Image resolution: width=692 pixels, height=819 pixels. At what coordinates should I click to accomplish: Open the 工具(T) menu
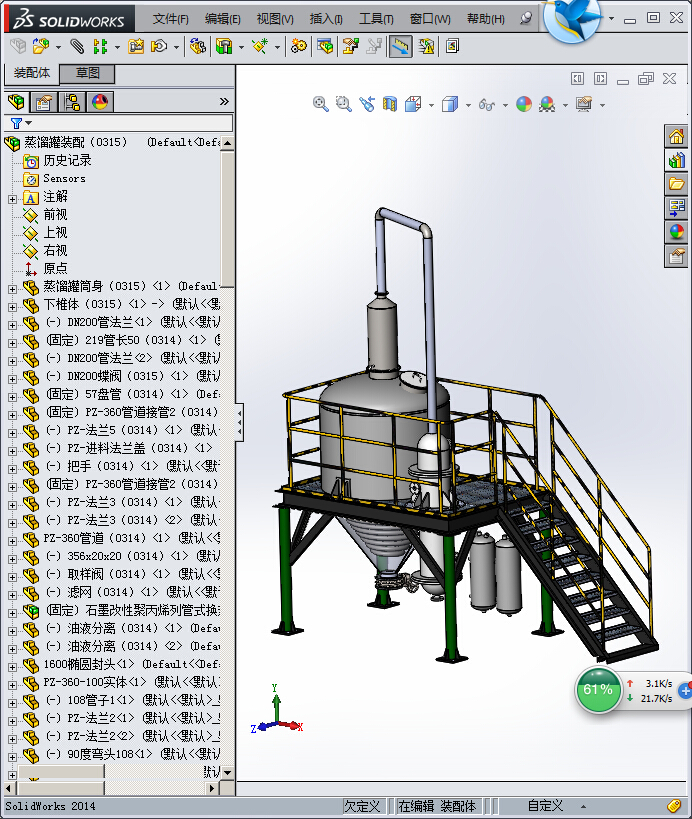pos(376,19)
